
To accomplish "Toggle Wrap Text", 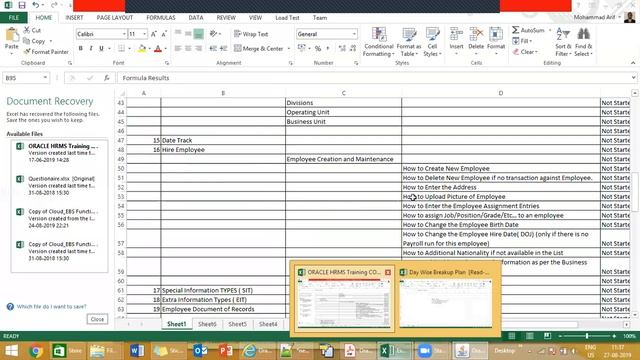I will point(251,34).
